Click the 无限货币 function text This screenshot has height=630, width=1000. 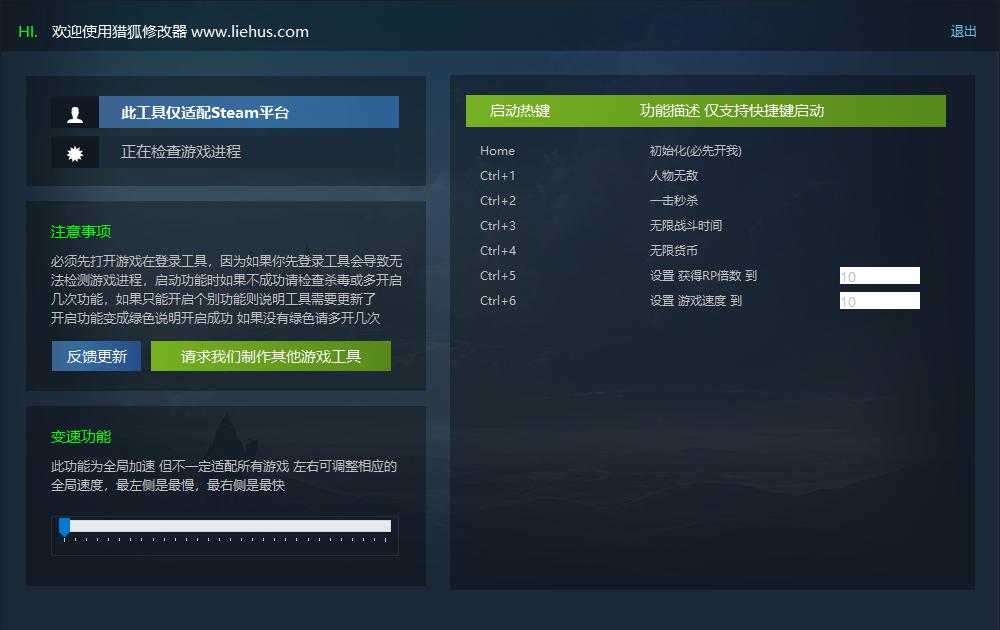(673, 251)
